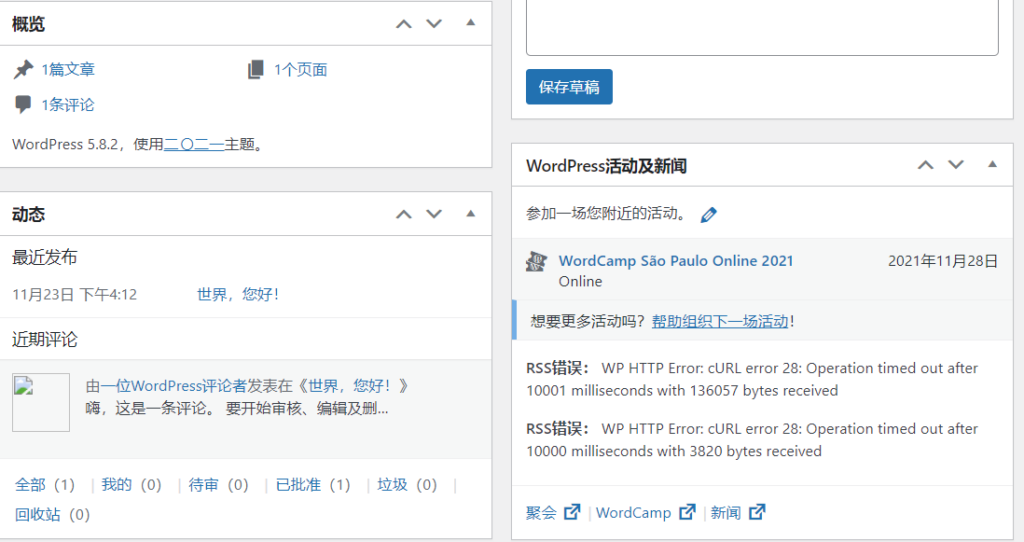
Task: Move the 概览 widget down
Action: pyautogui.click(x=434, y=24)
